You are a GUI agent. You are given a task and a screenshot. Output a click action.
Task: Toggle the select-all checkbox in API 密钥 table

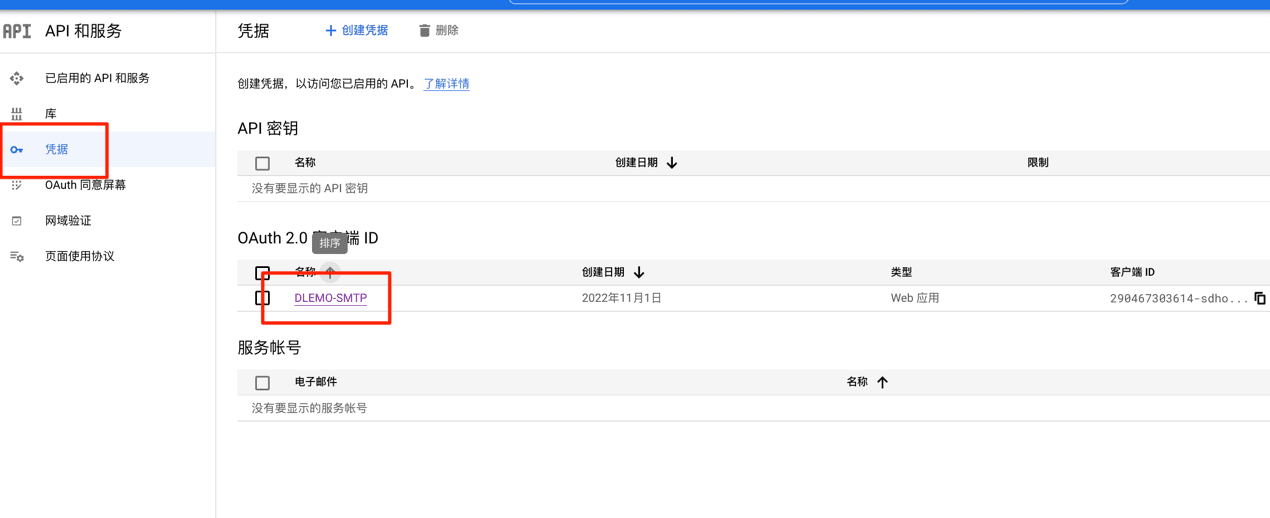tap(262, 163)
